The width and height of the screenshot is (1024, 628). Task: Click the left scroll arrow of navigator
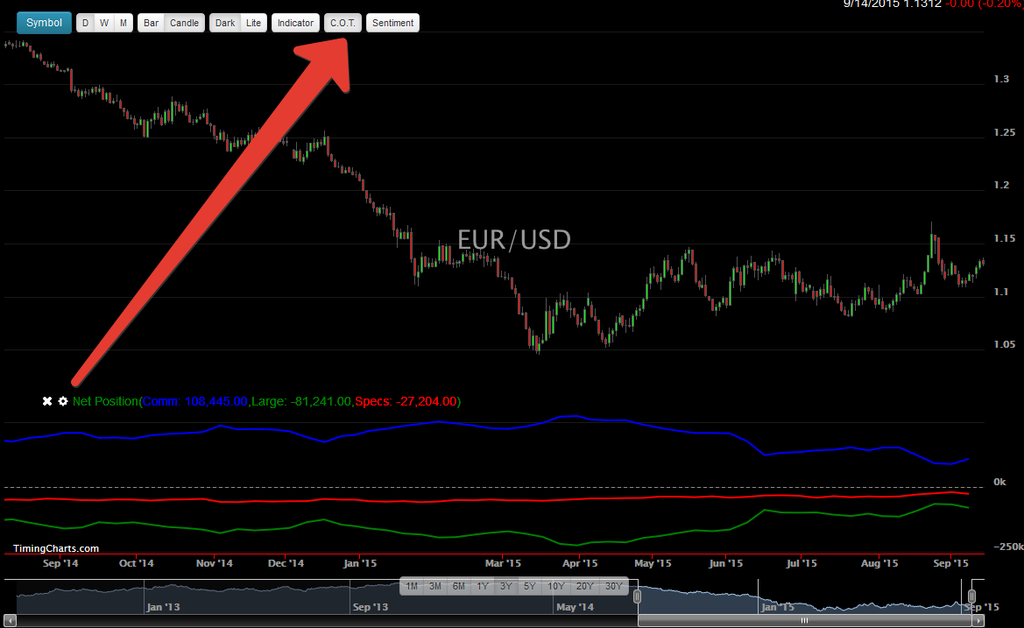tap(9, 621)
